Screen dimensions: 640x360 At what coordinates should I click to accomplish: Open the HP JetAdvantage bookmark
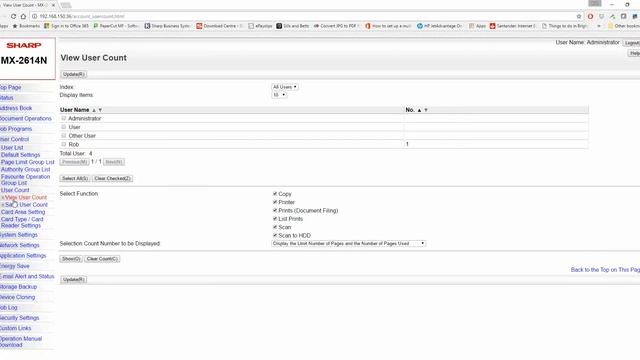point(440,26)
